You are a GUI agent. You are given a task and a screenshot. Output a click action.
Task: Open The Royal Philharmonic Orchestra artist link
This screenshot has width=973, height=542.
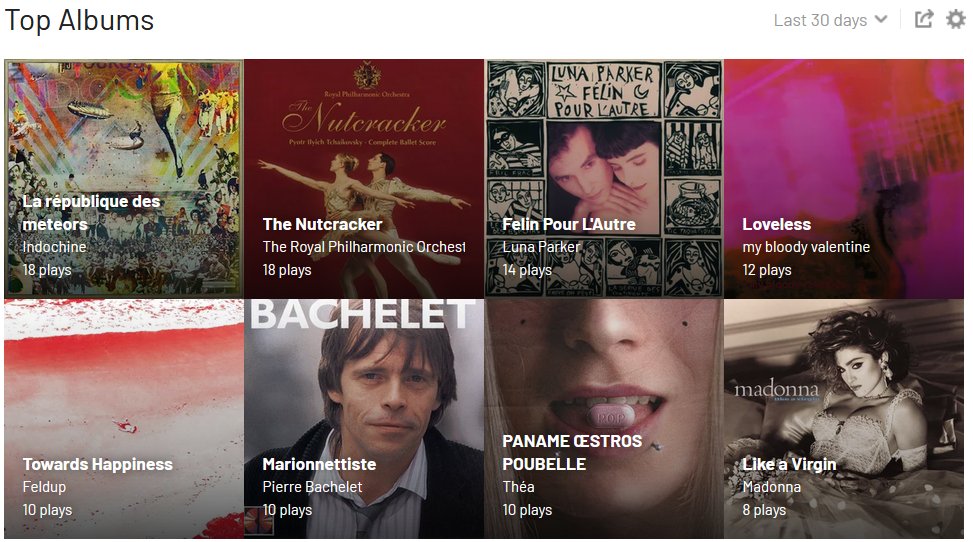click(364, 247)
